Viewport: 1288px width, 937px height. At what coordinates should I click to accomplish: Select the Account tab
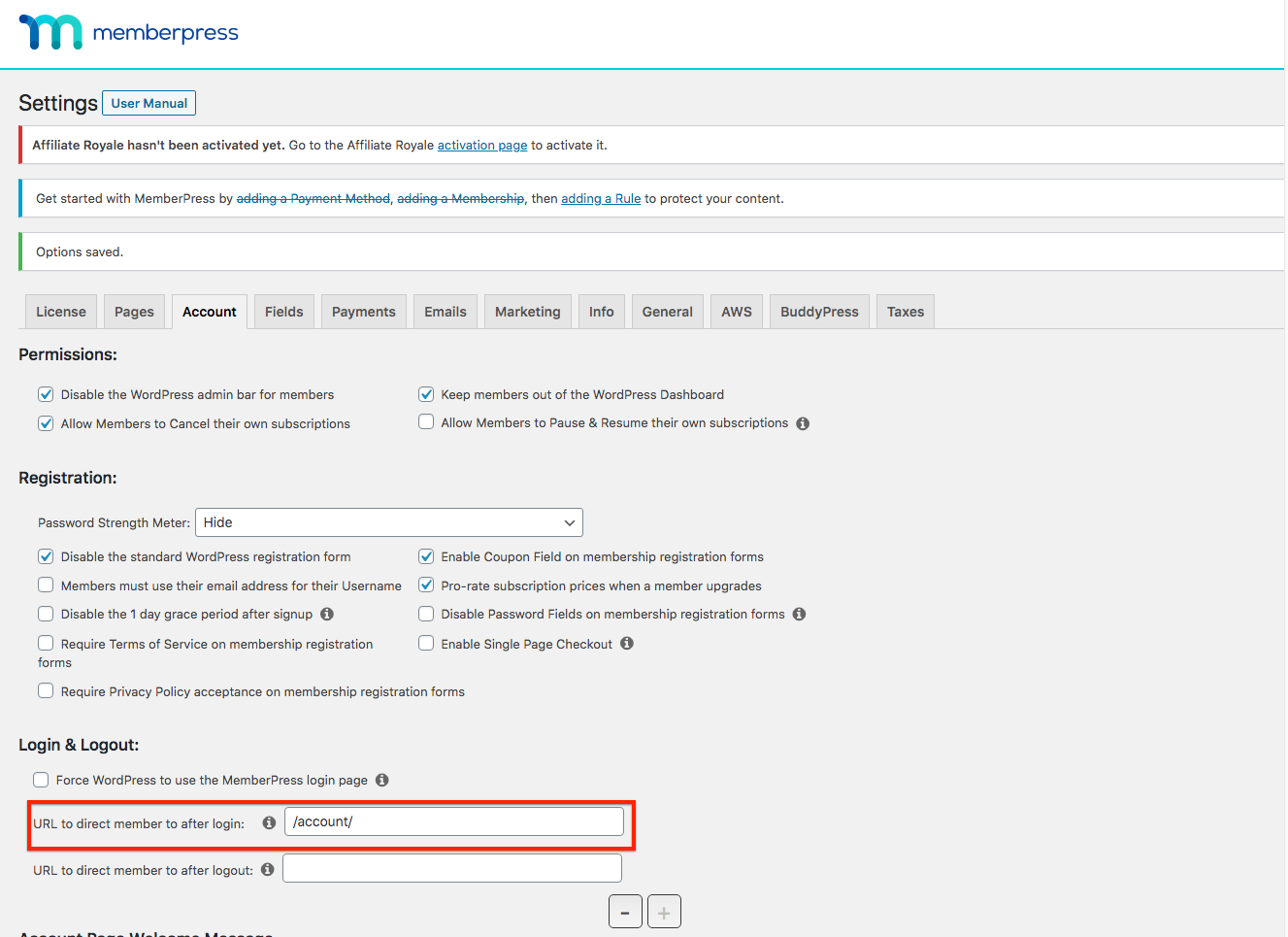click(x=210, y=312)
